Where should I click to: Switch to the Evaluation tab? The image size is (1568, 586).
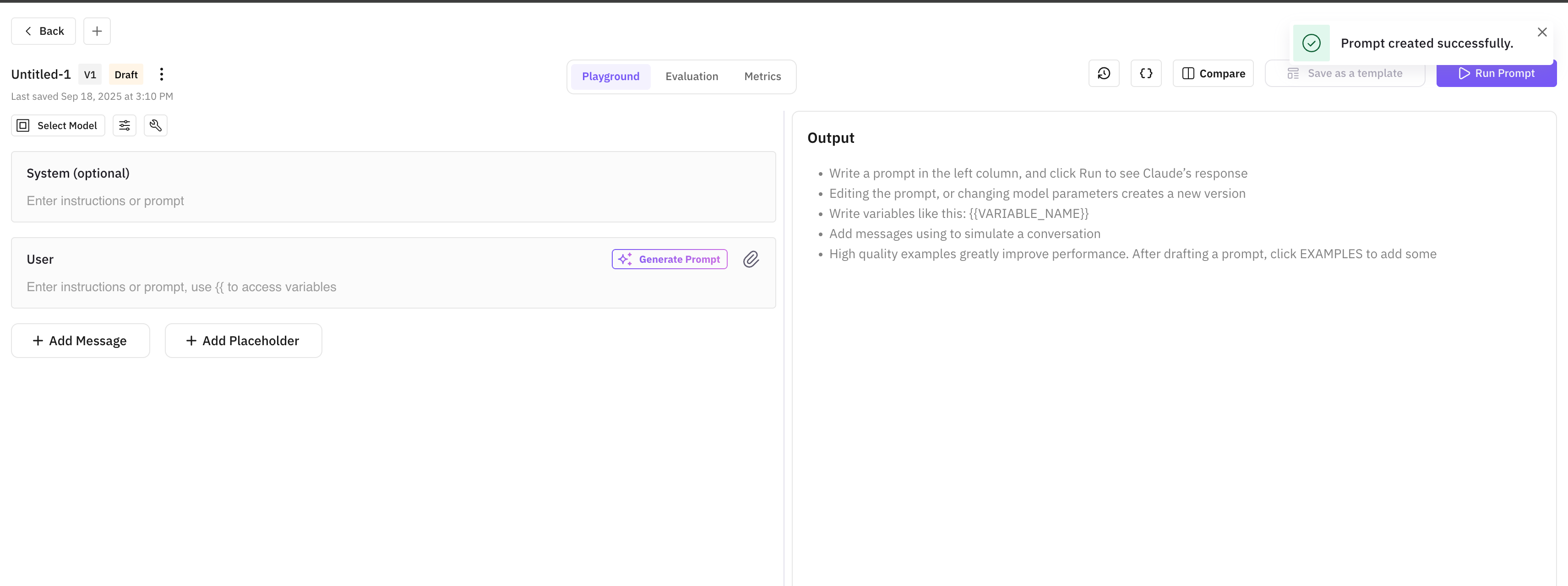691,76
